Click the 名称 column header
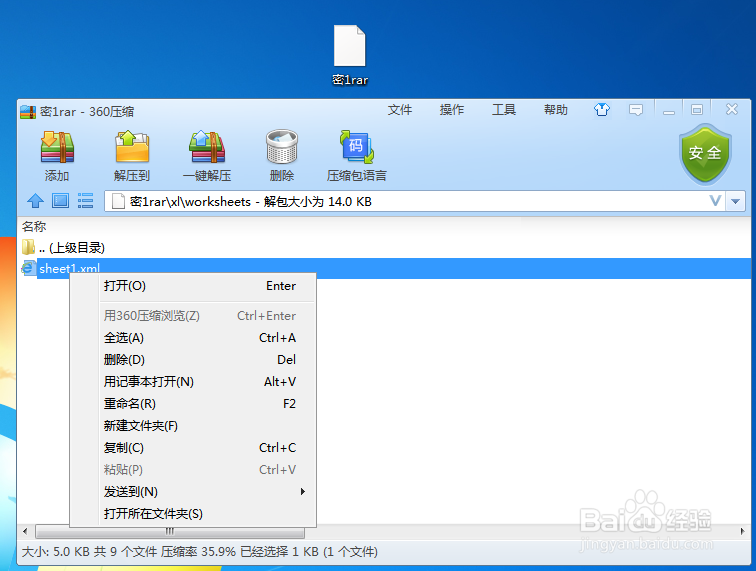Viewport: 756px width, 571px height. [x=34, y=226]
